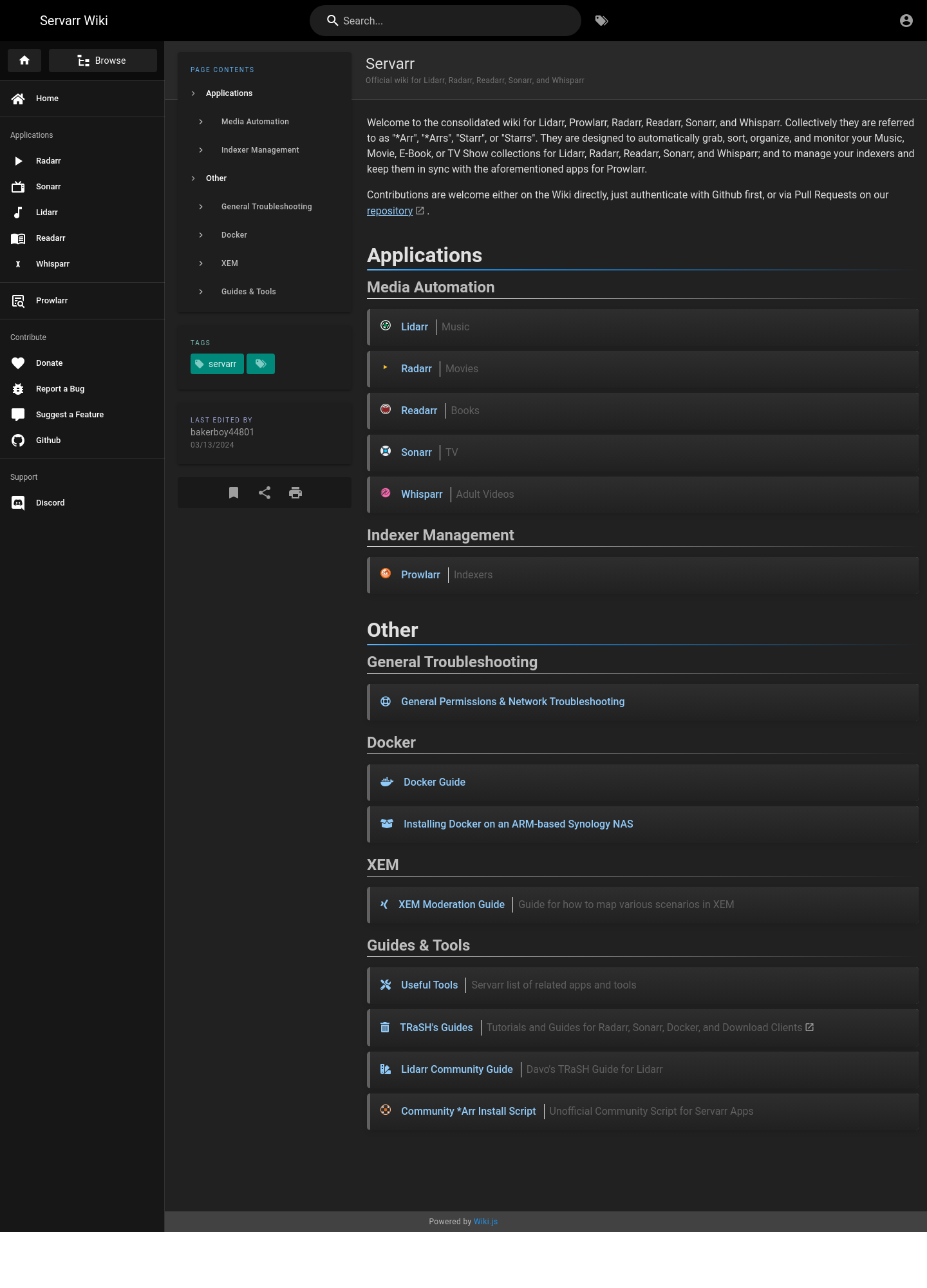Open Discord in the Support section
Screen dimensions: 927x1288
pyautogui.click(x=82, y=503)
